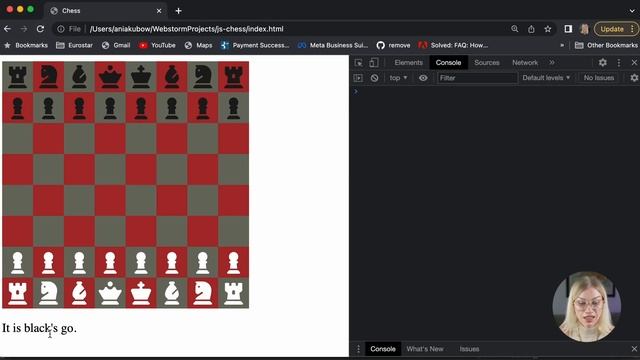
Task: Open the Bookmarks bookmark
Action: click(x=26, y=45)
